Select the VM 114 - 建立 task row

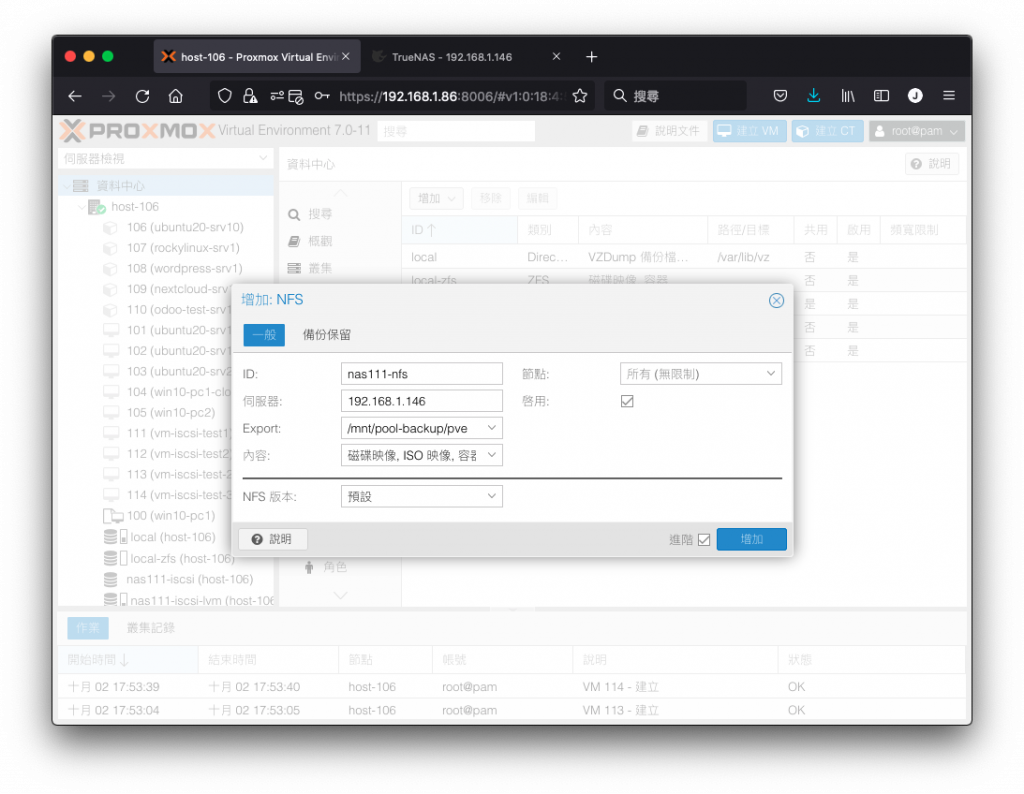click(x=511, y=687)
